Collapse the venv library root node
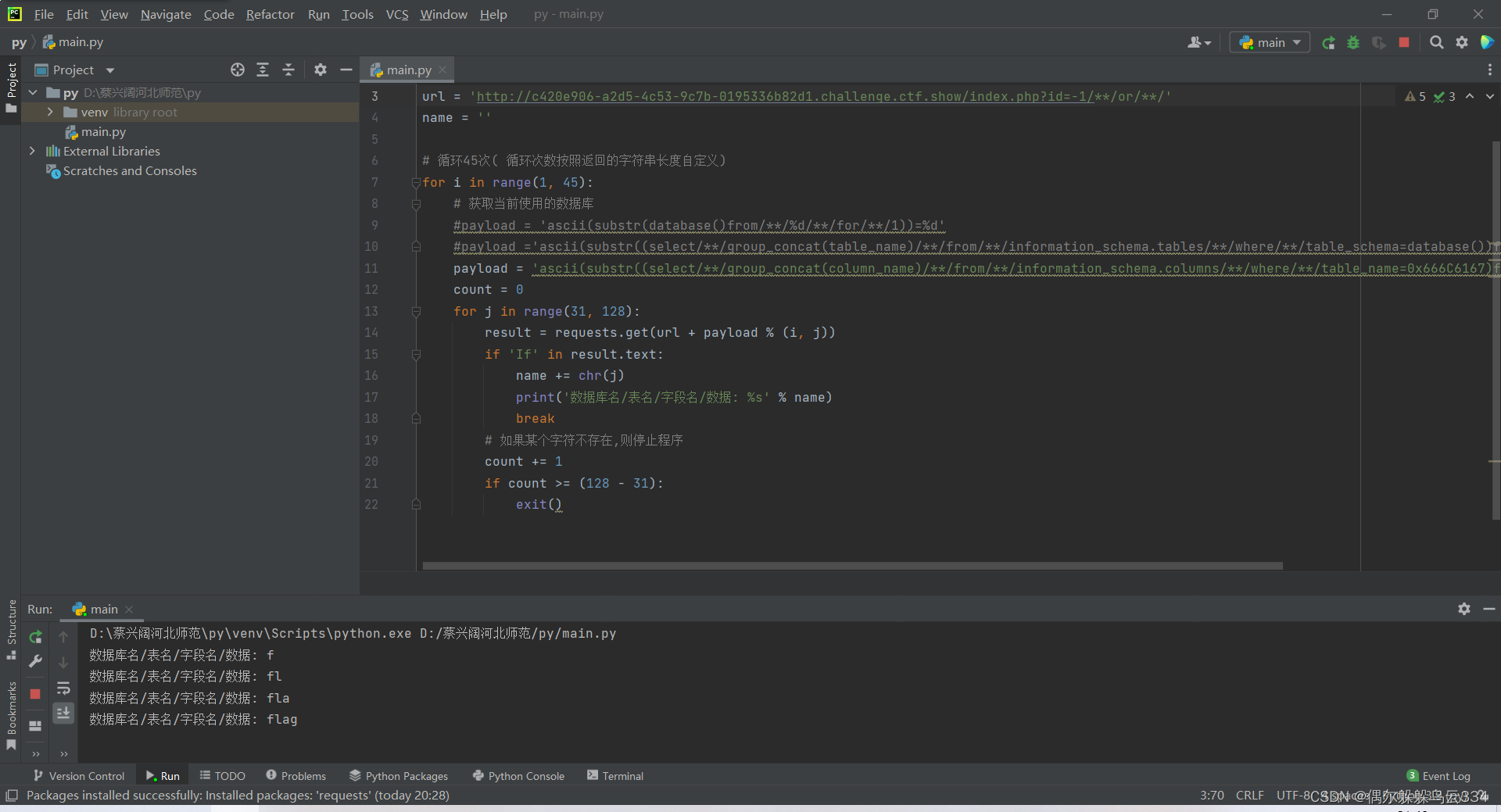Screen dimensions: 1501x812 (x=49, y=112)
